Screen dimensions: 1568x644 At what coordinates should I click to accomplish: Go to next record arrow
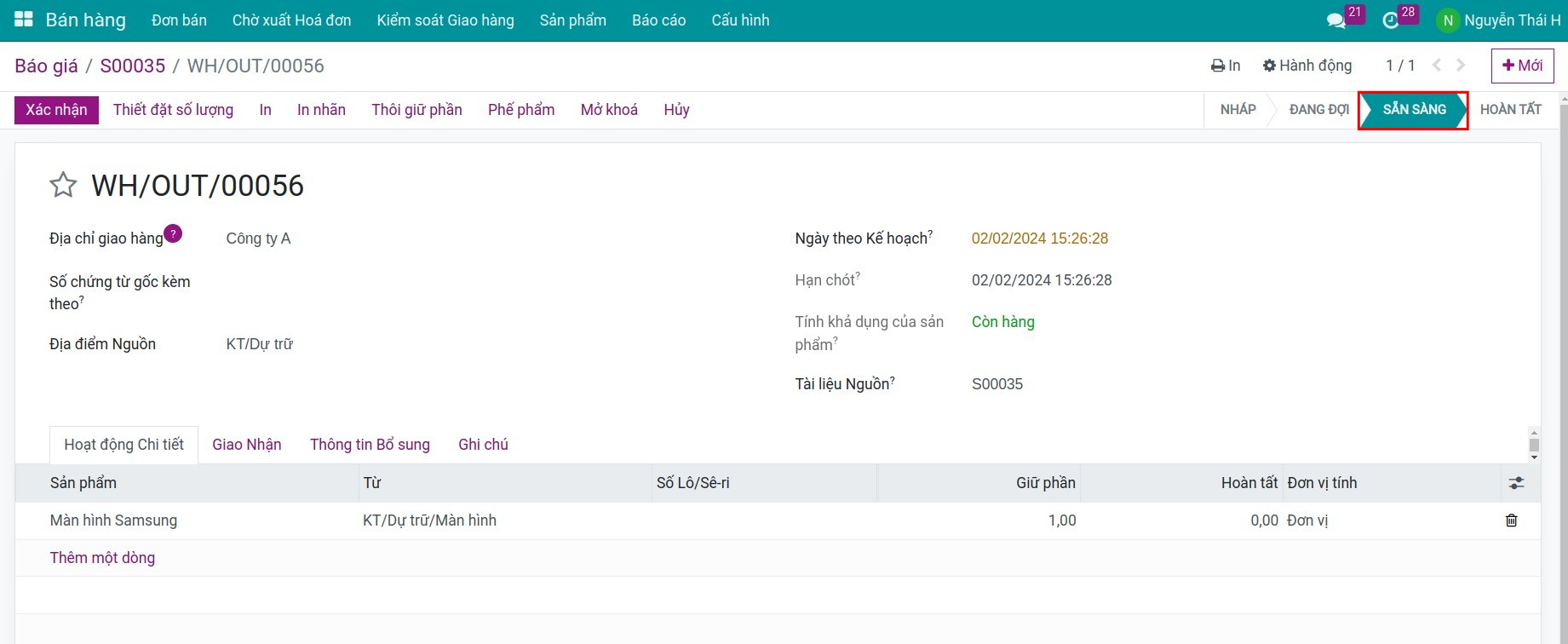pyautogui.click(x=1461, y=66)
